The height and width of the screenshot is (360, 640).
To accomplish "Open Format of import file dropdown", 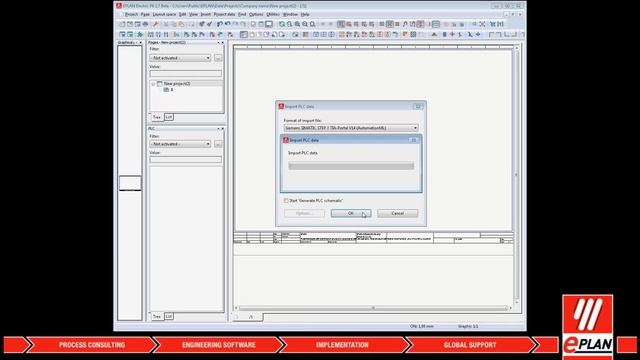I will (x=351, y=128).
